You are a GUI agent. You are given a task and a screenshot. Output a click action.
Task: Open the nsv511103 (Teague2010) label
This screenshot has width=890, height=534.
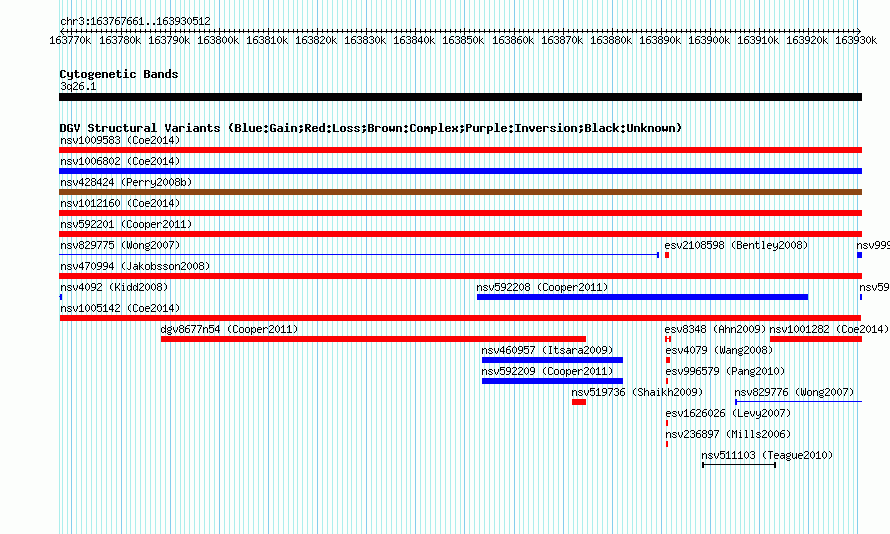click(x=767, y=455)
